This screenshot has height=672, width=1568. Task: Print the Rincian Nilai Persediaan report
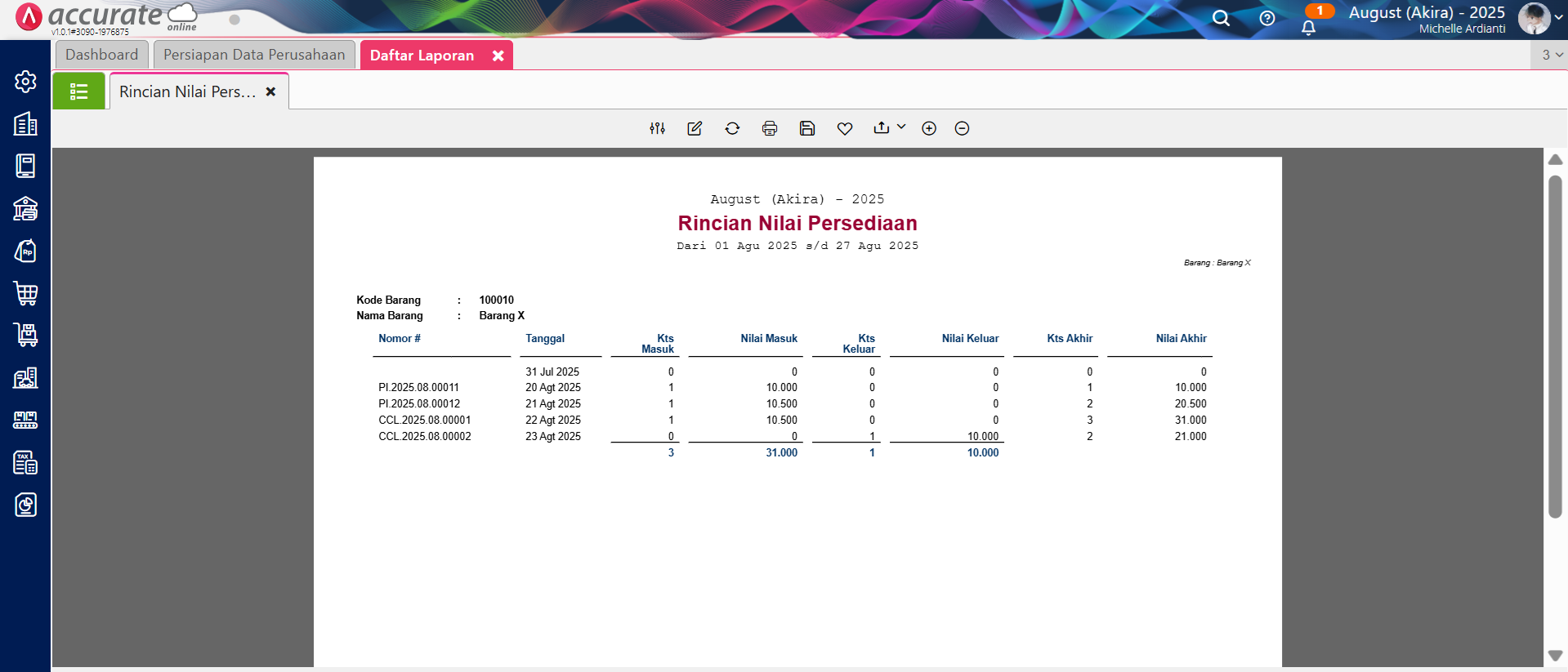(770, 128)
